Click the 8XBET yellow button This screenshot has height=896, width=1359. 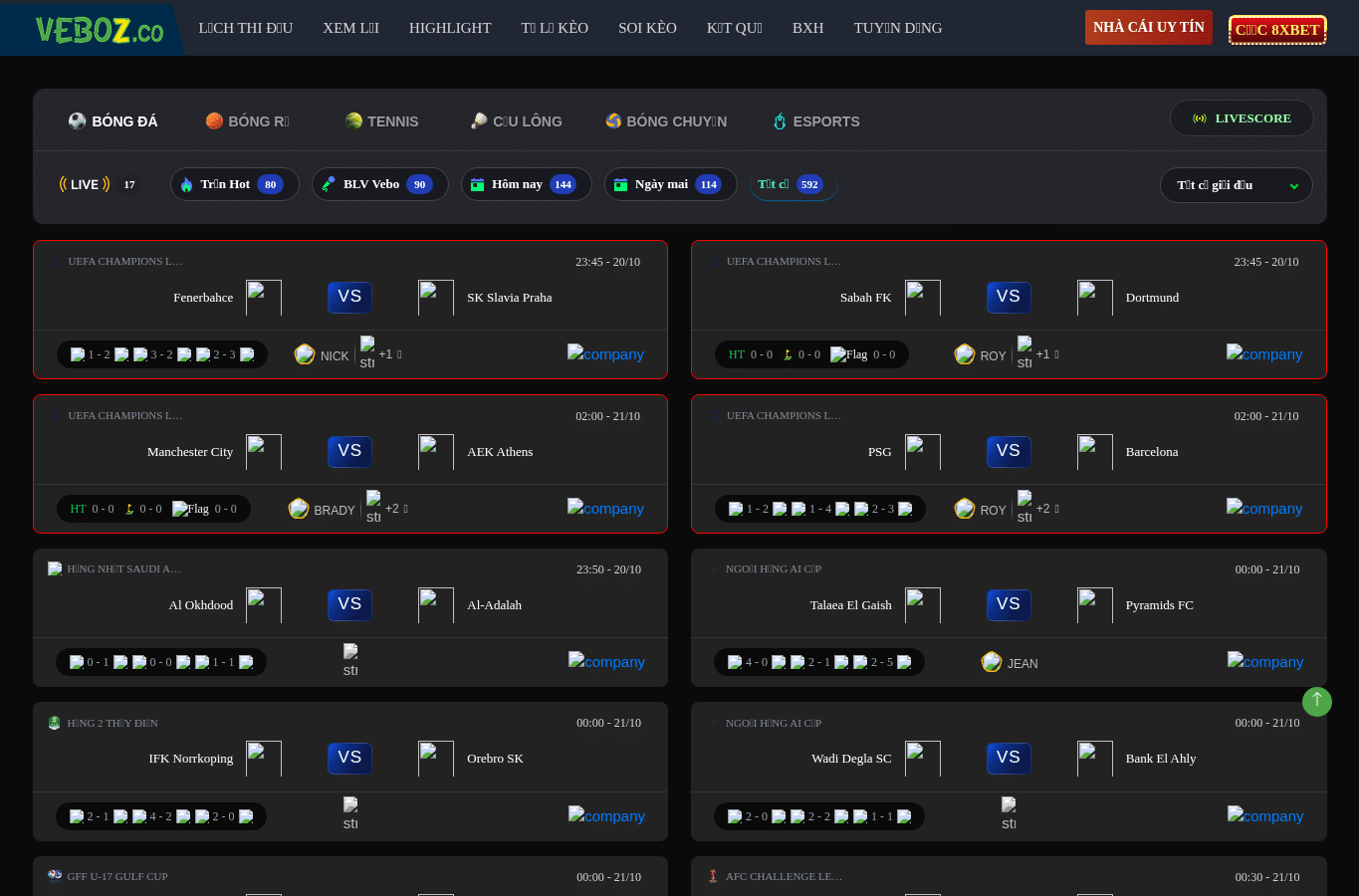(1276, 30)
